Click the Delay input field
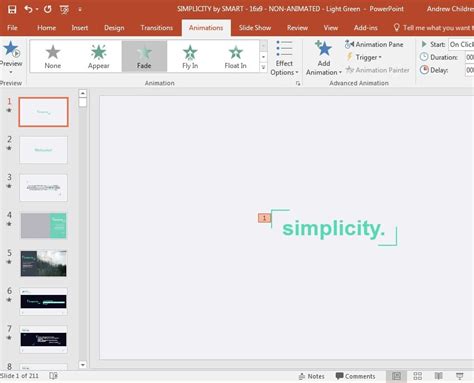Image resolution: width=474 pixels, height=383 pixels. pyautogui.click(x=470, y=70)
